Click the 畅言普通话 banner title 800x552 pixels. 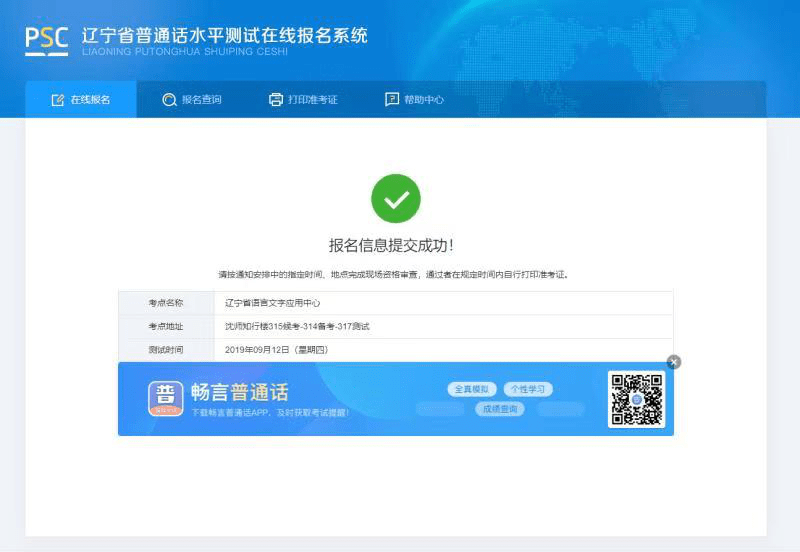[240, 392]
